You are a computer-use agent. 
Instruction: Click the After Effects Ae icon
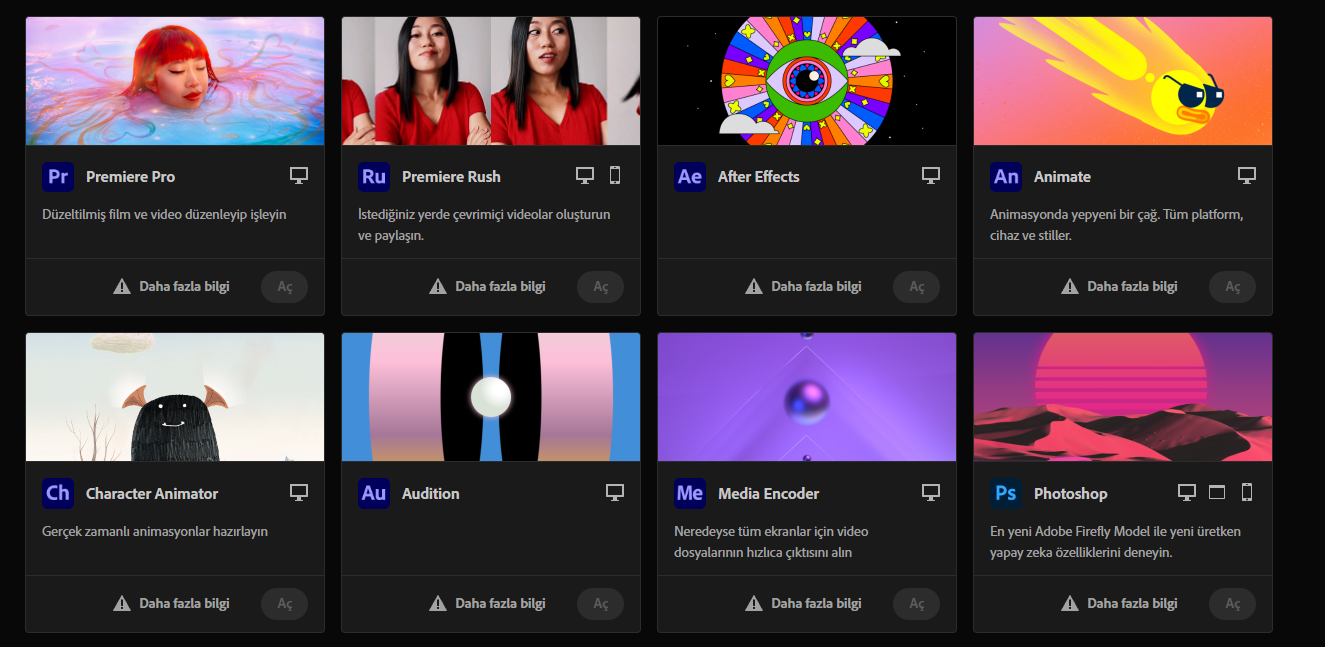click(690, 177)
